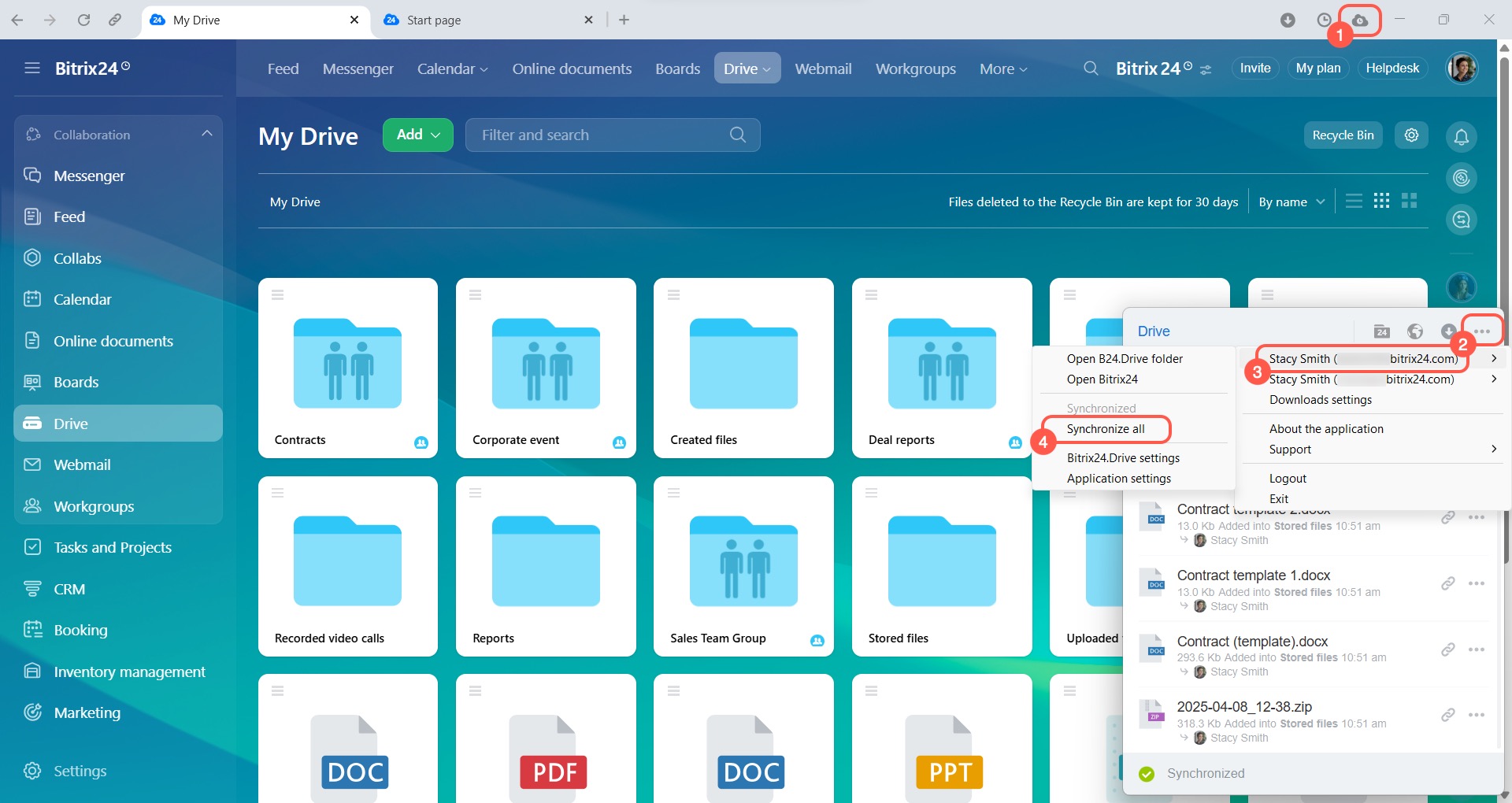Open the Corporate event folder
This screenshot has width=1512, height=803.
pos(546,368)
